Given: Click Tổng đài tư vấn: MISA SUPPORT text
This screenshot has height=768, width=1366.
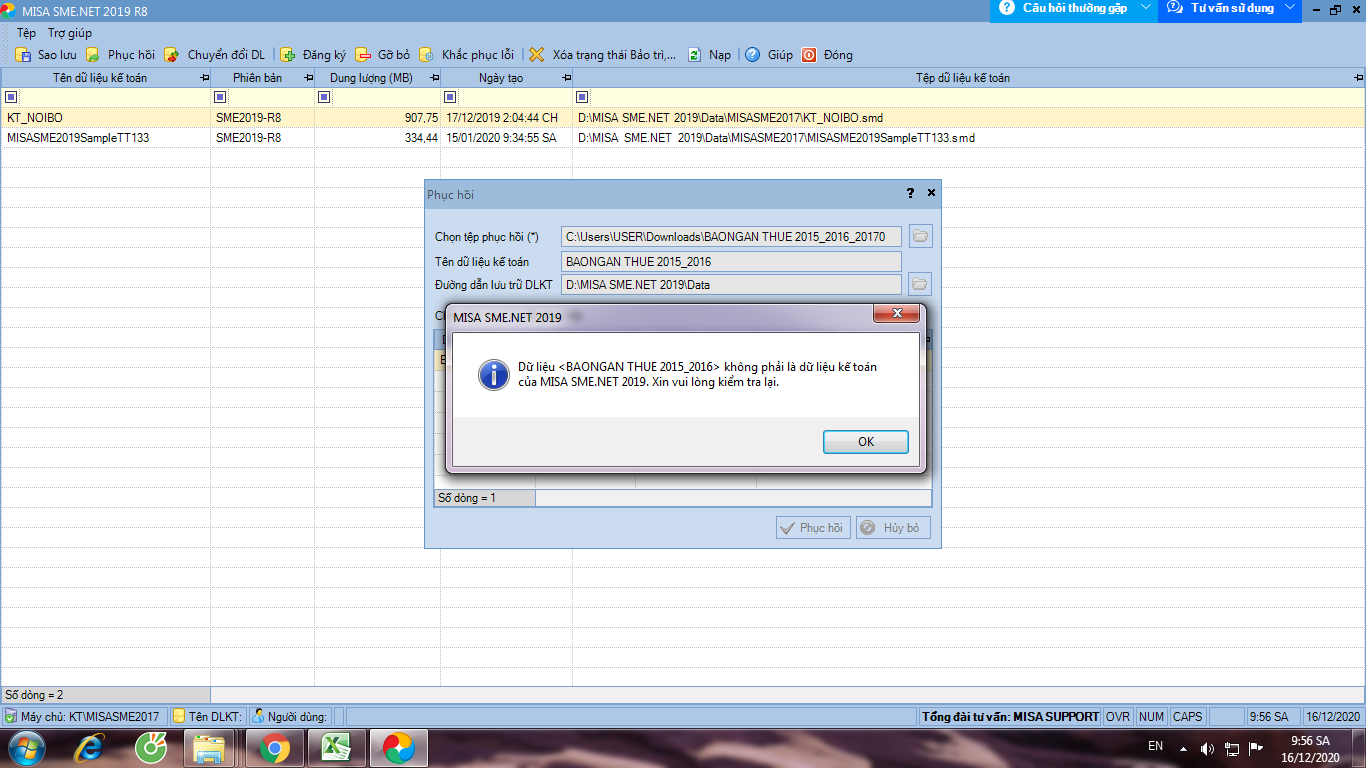Looking at the screenshot, I should [x=1010, y=717].
